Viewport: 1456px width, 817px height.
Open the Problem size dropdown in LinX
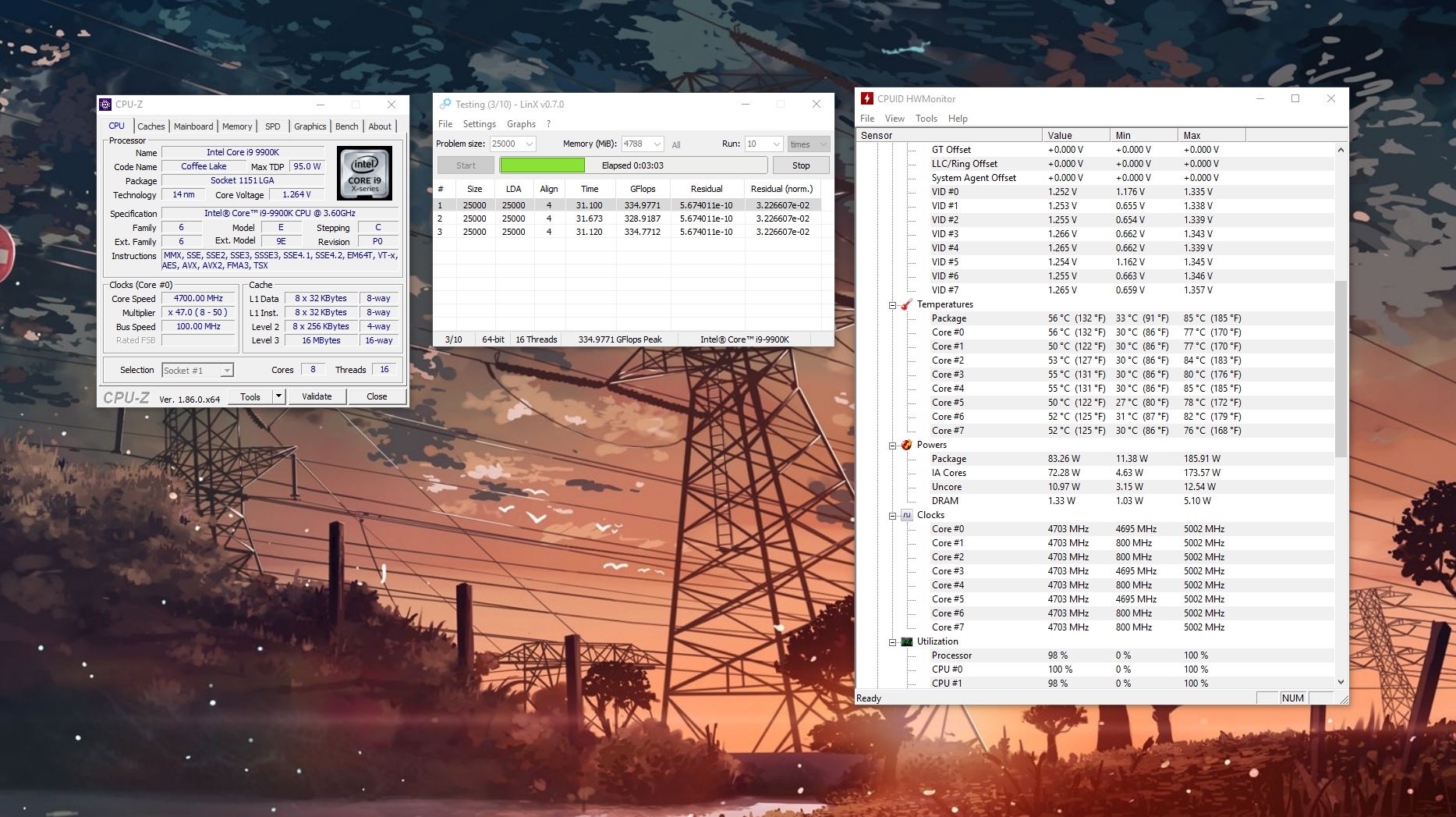530,144
